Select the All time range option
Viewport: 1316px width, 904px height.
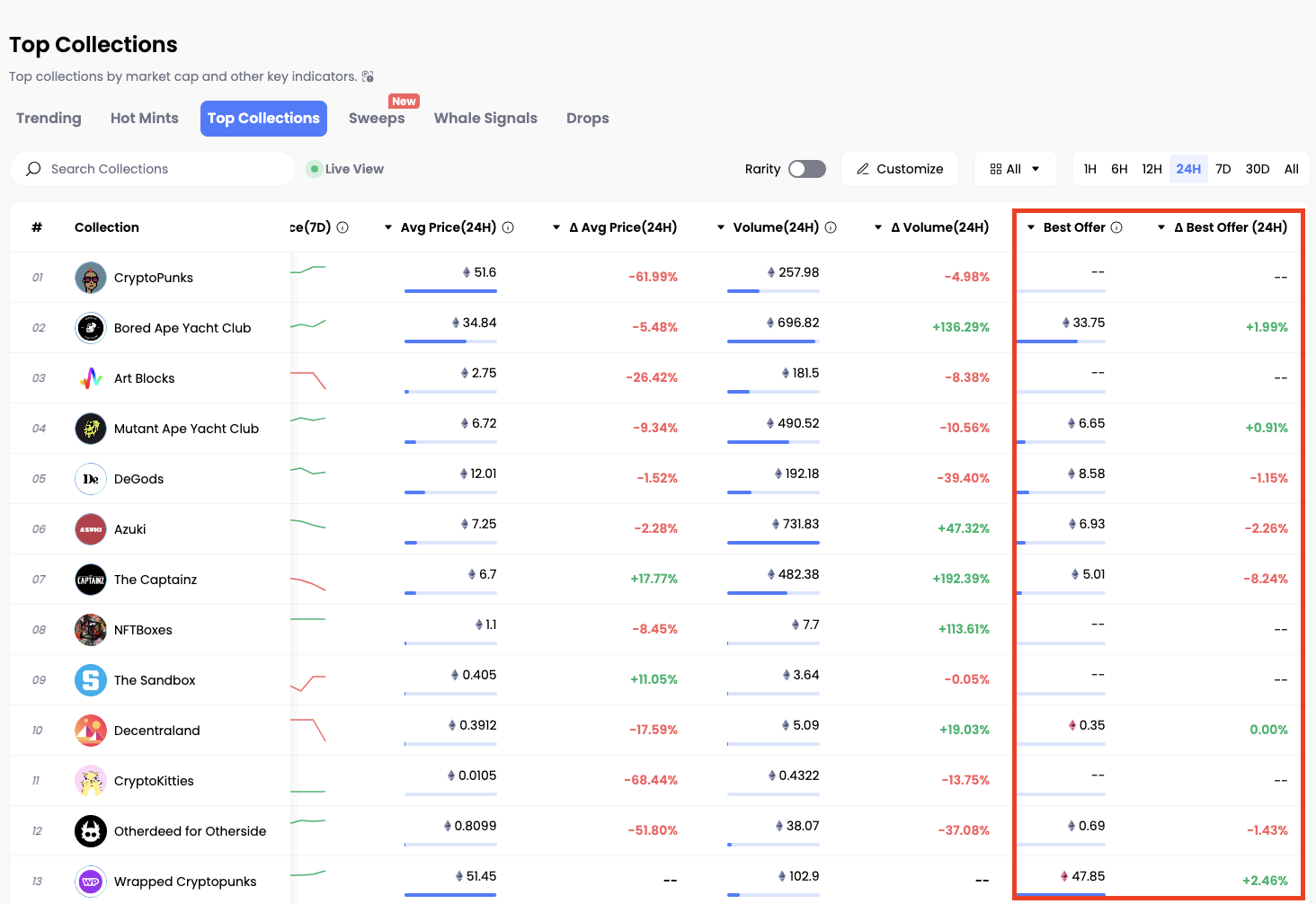(x=1292, y=169)
